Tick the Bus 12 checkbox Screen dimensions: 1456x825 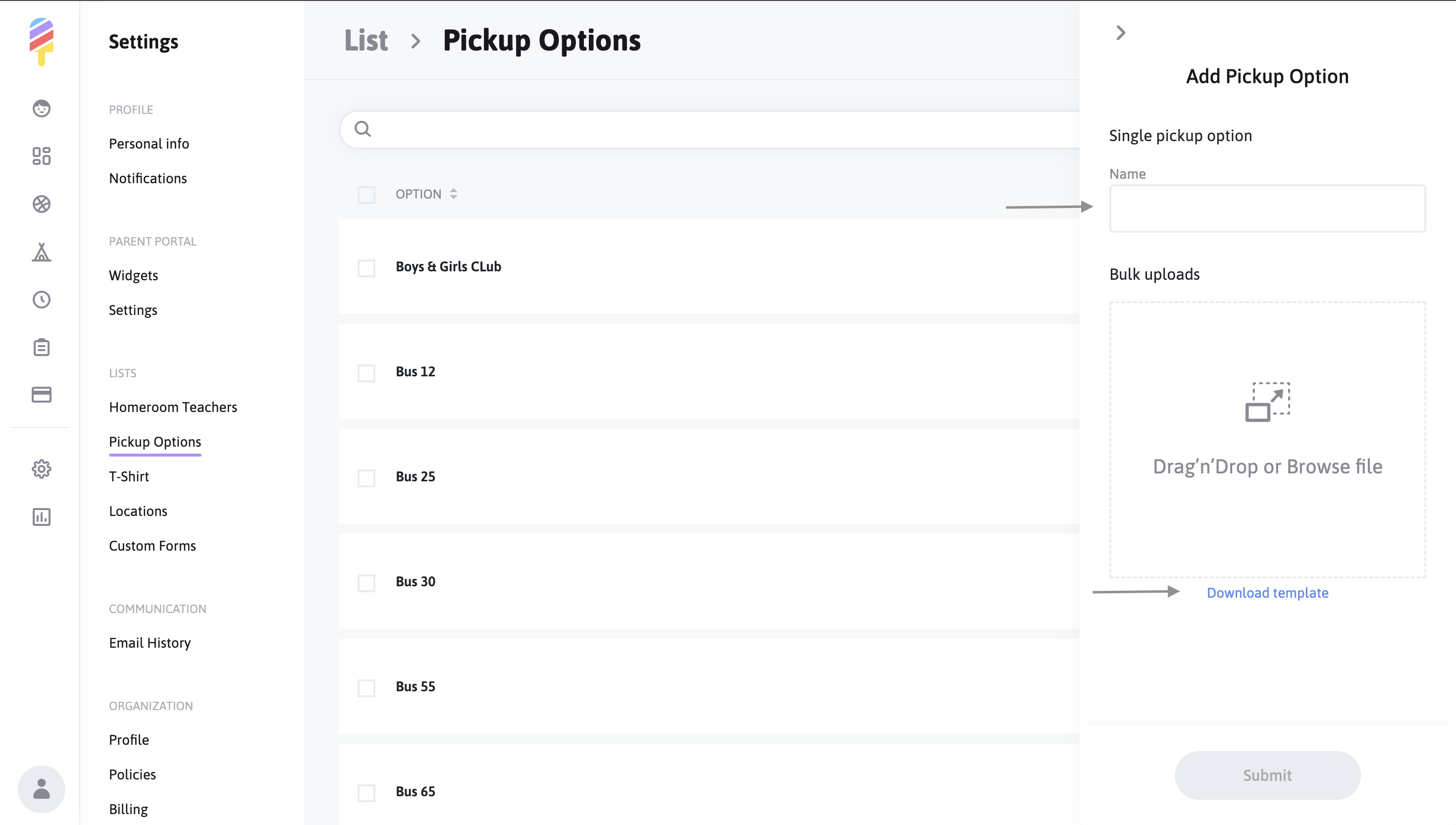point(366,373)
